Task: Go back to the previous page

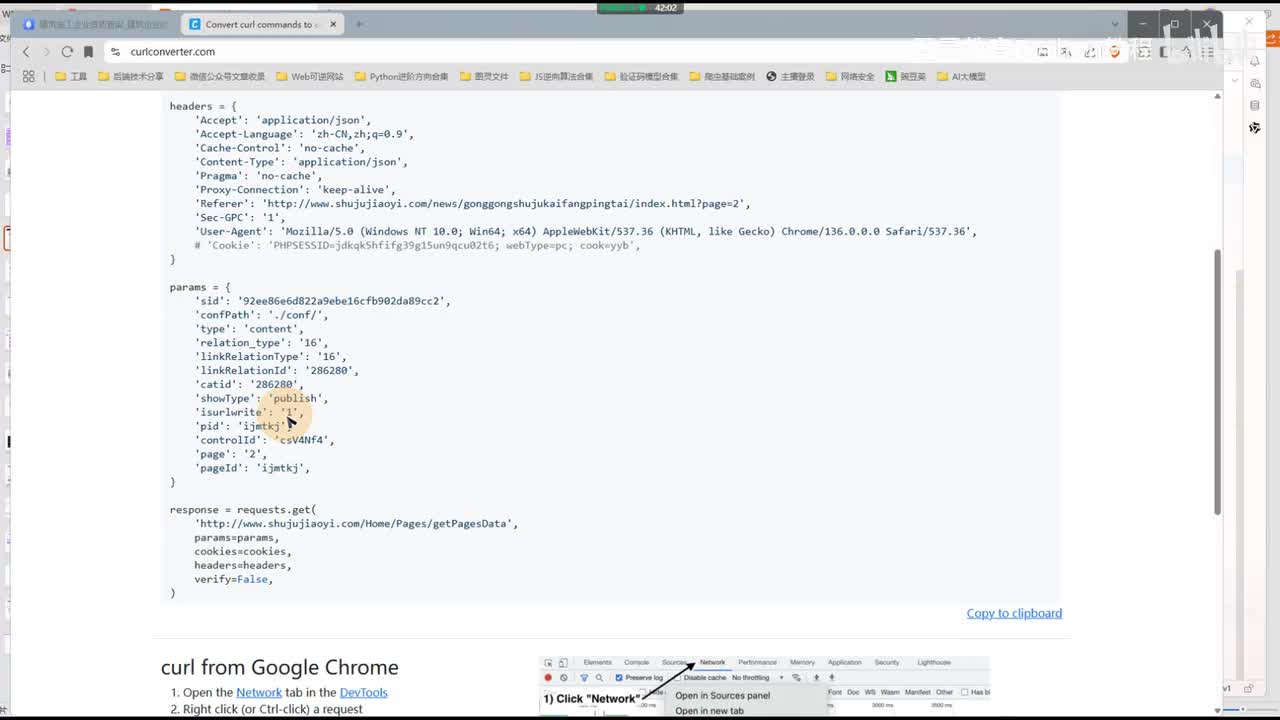Action: pyautogui.click(x=27, y=52)
